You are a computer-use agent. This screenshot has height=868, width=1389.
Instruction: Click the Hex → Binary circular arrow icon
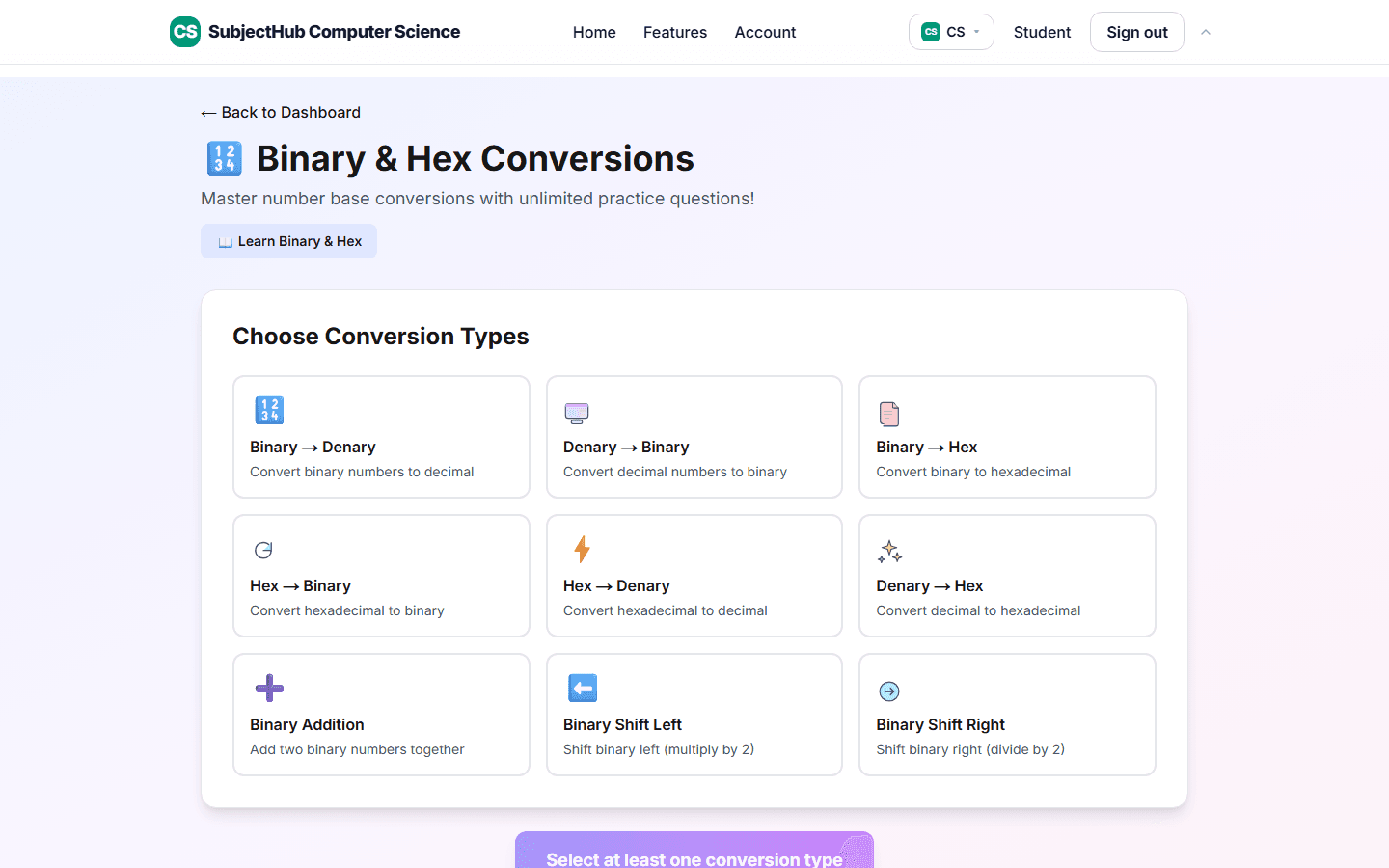tap(263, 550)
